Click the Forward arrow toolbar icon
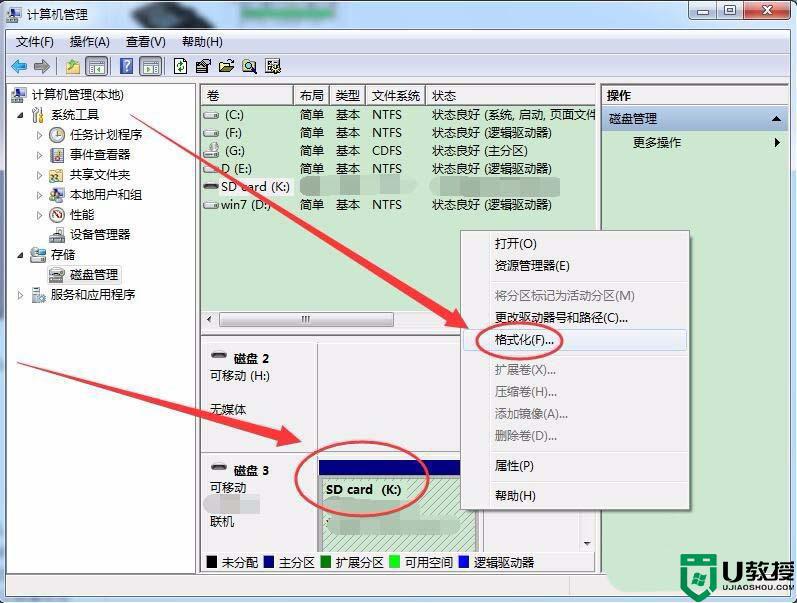The width and height of the screenshot is (797, 603). tap(41, 66)
